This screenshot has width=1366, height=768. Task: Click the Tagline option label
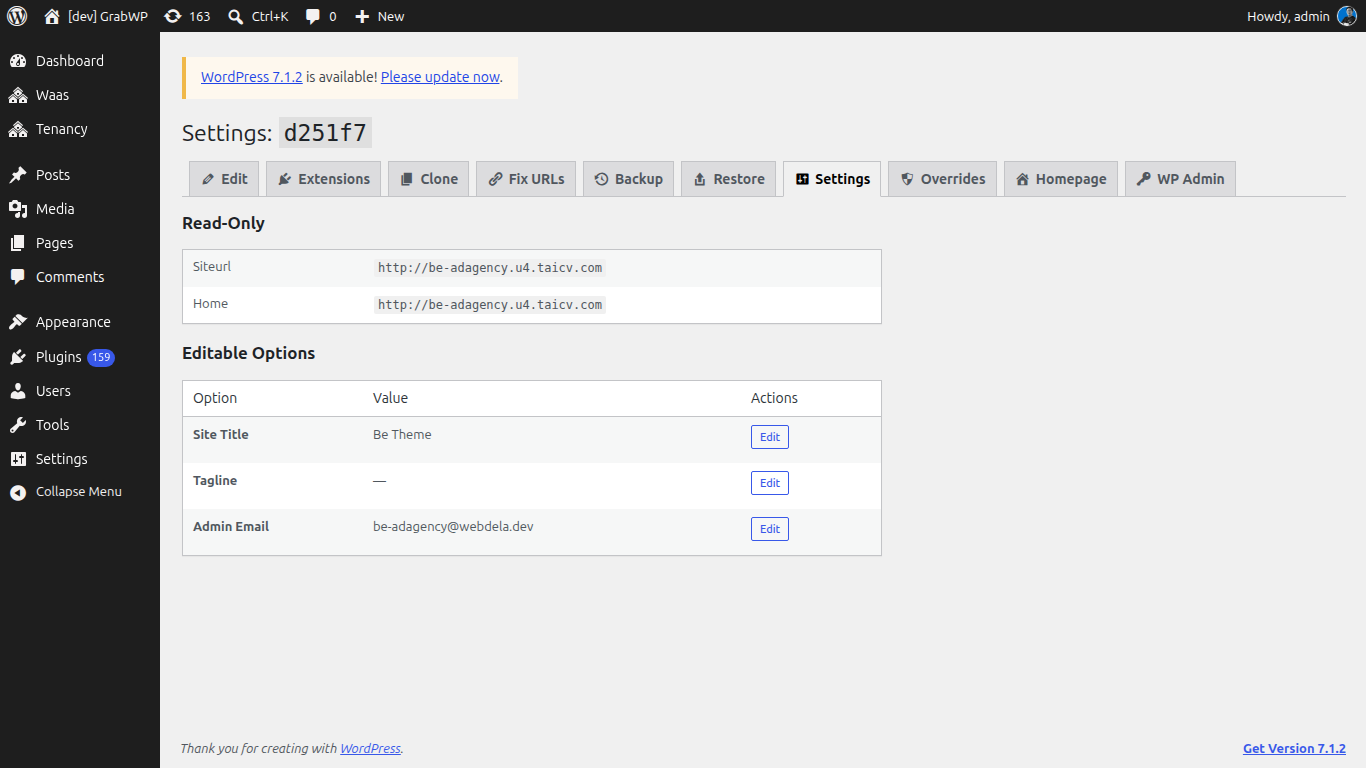click(215, 481)
